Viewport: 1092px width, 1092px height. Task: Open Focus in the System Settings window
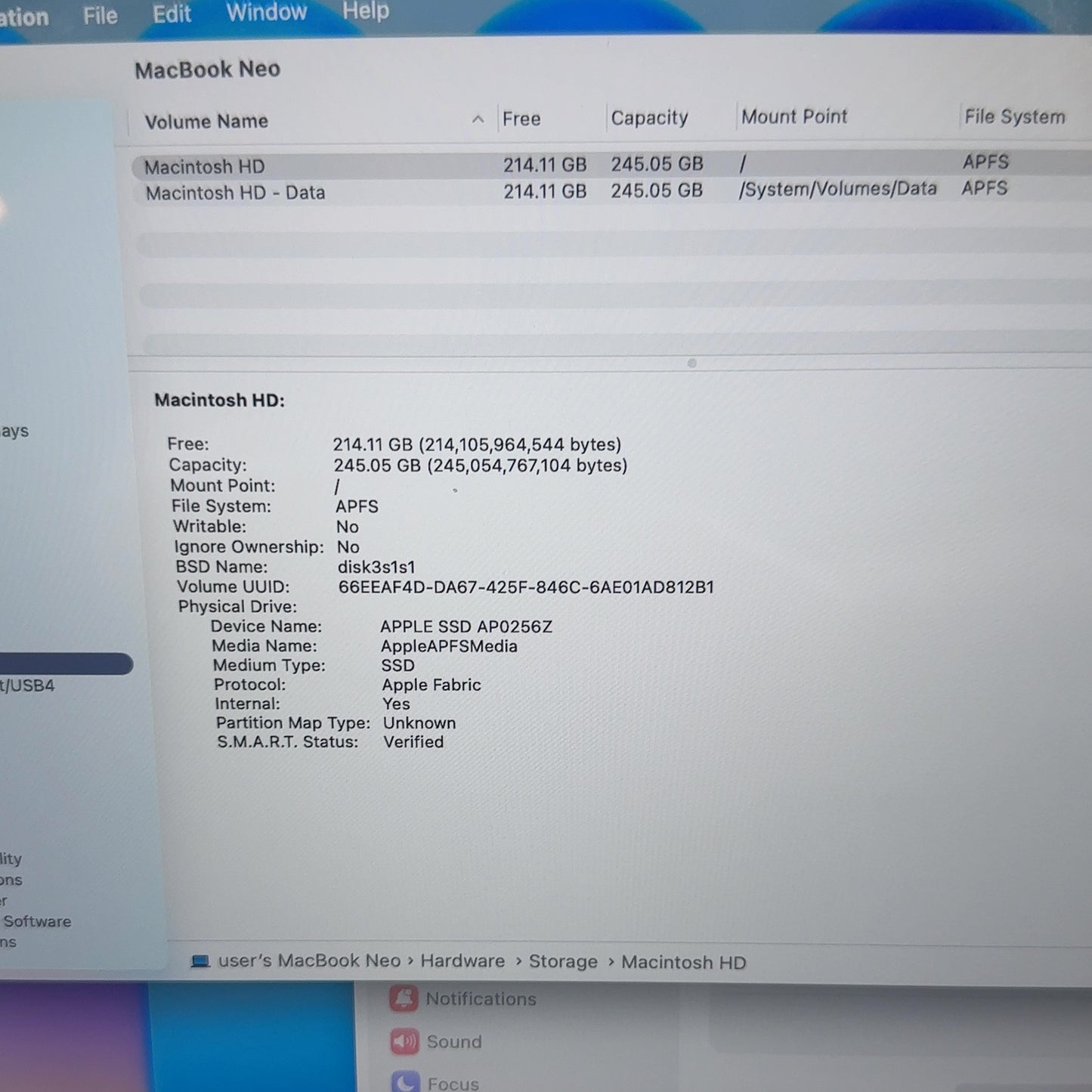(x=435, y=1083)
